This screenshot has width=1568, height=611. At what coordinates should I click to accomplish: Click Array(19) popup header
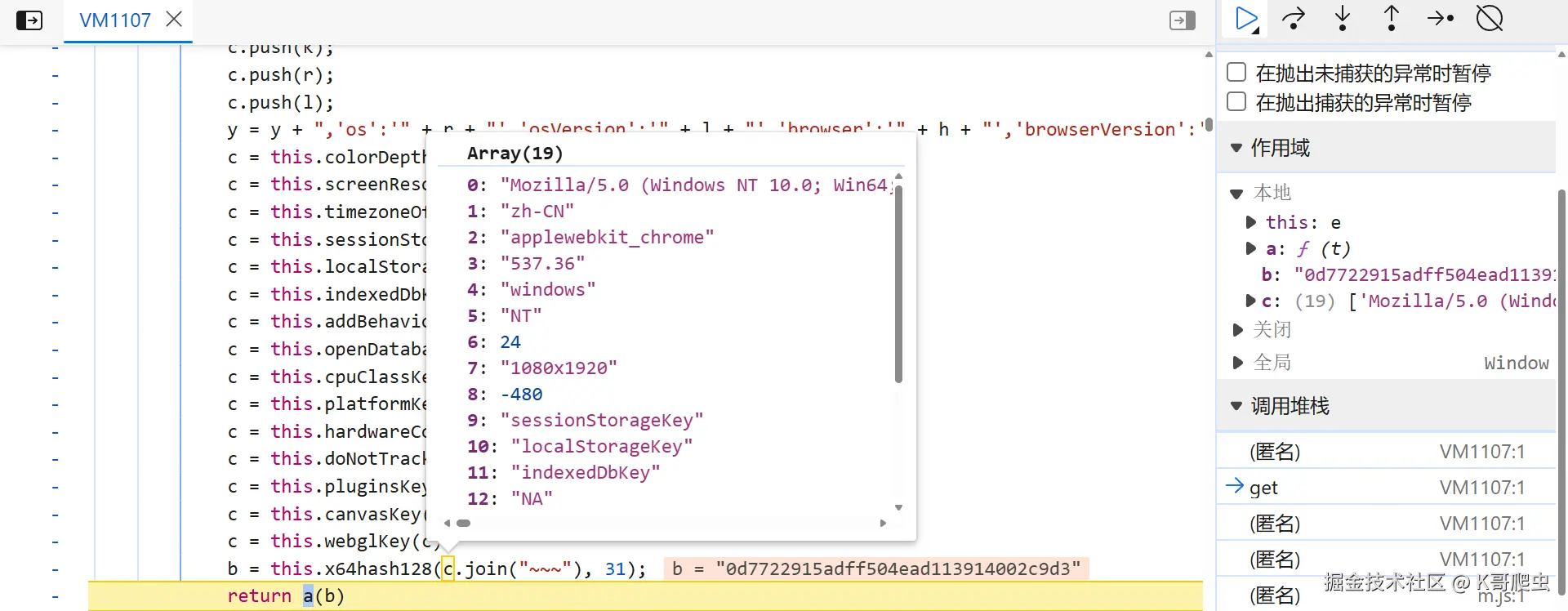point(514,154)
